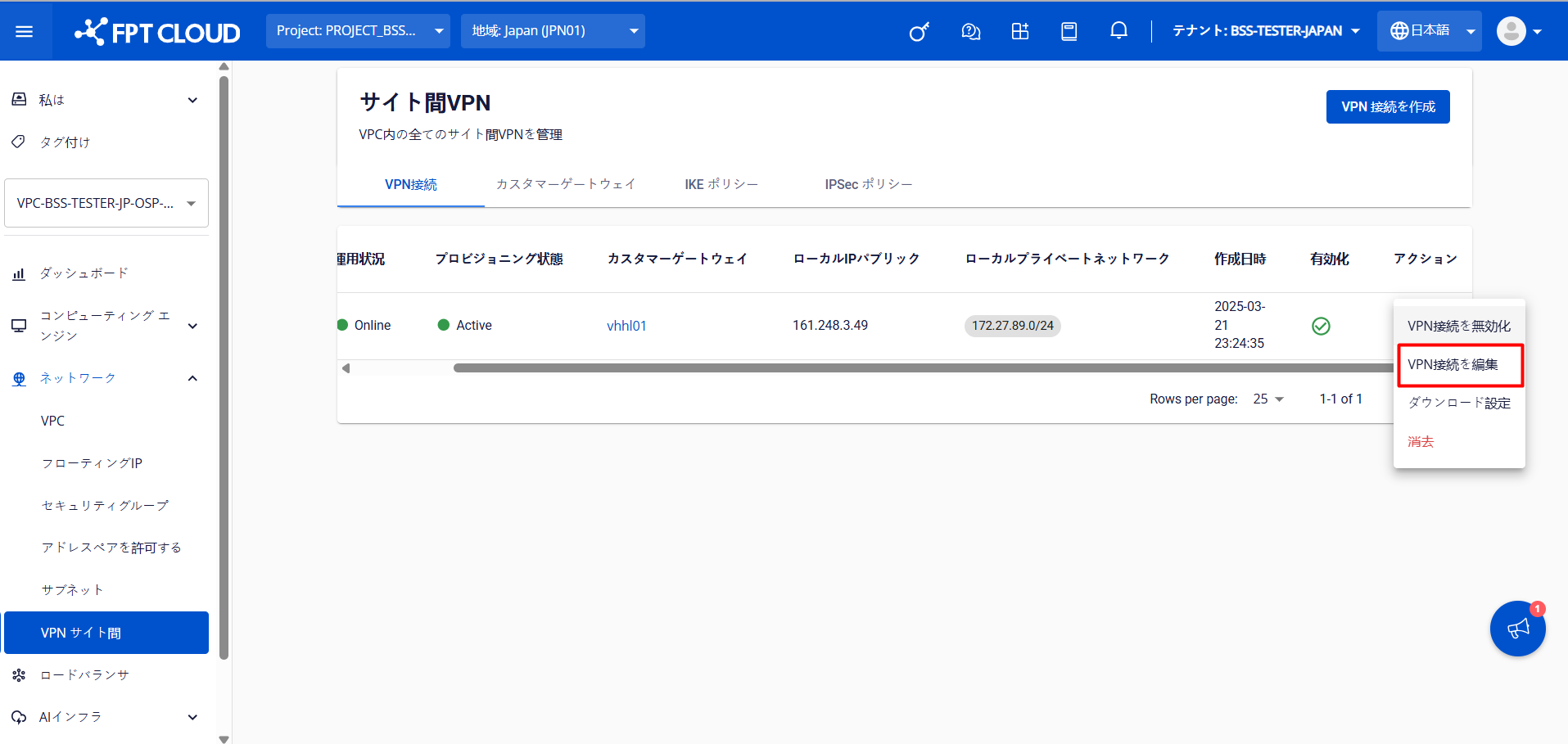Screen dimensions: 1568x744
Task: Click the コンピューティング エンジン monitor icon
Action: (19, 326)
